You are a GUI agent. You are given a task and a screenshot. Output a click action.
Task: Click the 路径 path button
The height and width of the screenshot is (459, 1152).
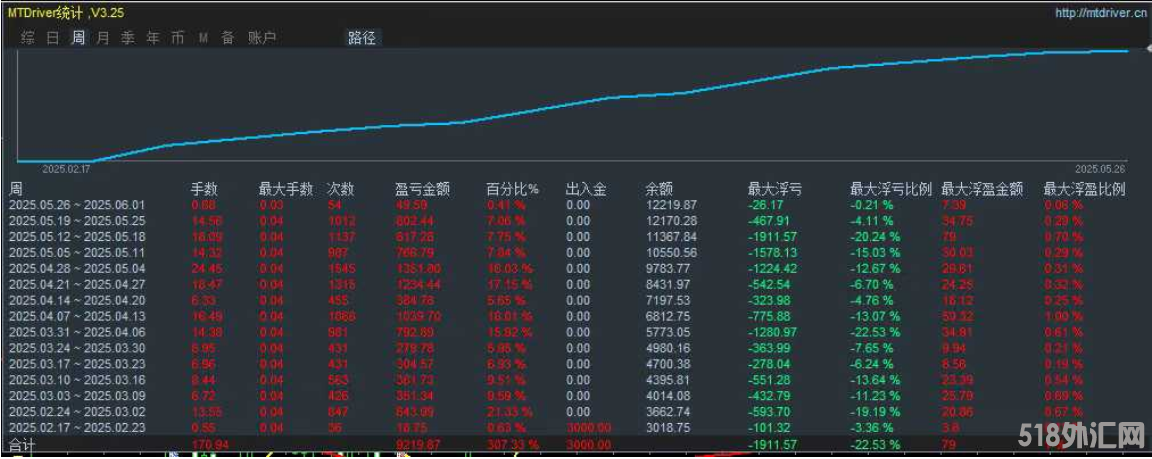tap(362, 38)
